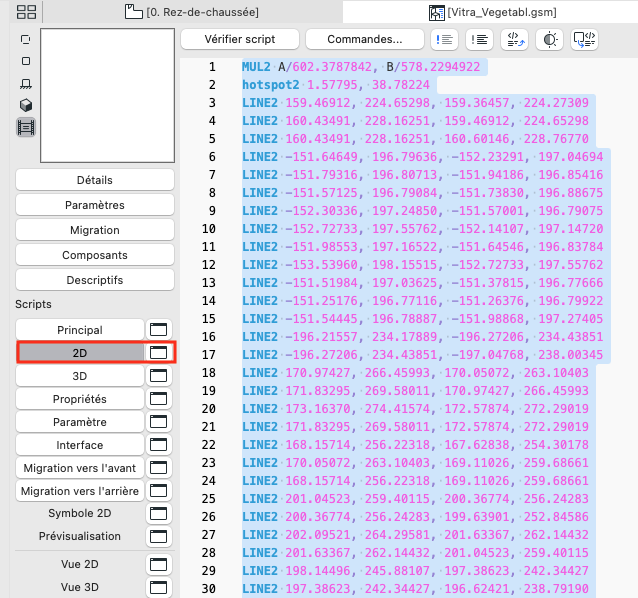Click the four-squares window grid icon

click(26, 12)
